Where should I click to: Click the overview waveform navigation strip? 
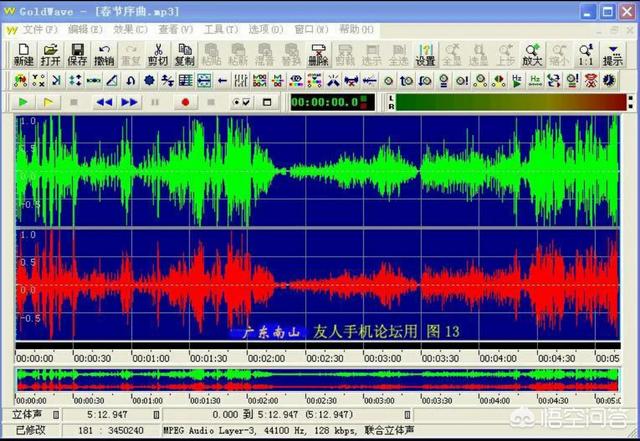click(x=318, y=380)
